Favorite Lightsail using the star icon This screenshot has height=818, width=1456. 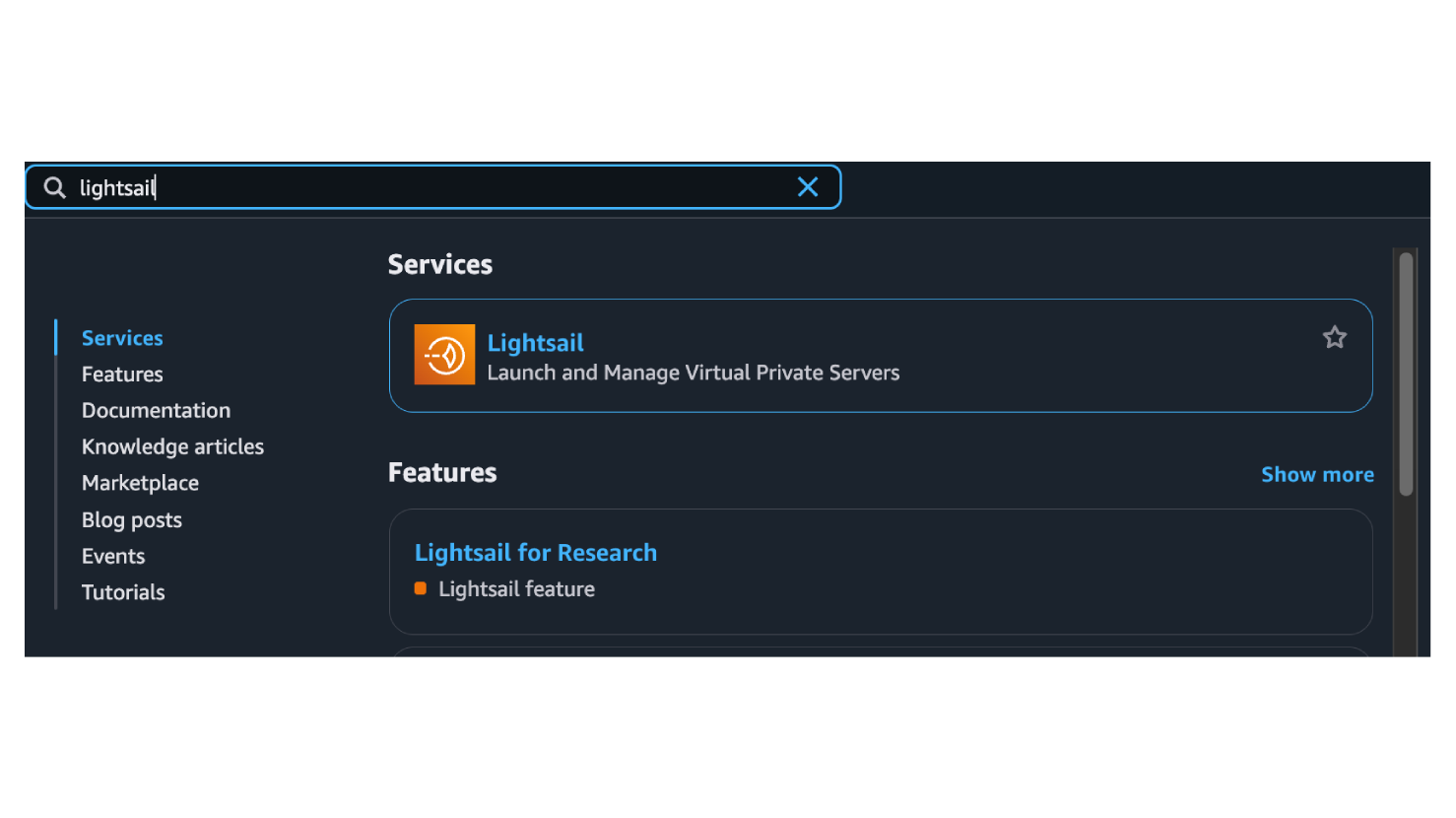1334,338
